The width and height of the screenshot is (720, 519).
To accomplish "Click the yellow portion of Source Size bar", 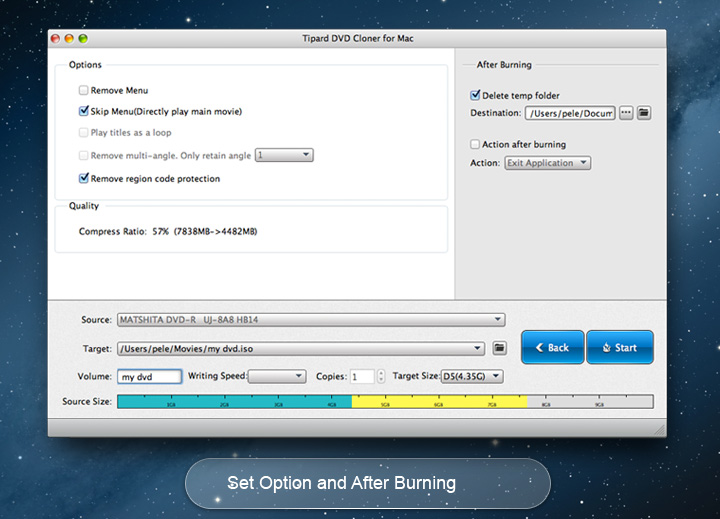I will point(439,401).
